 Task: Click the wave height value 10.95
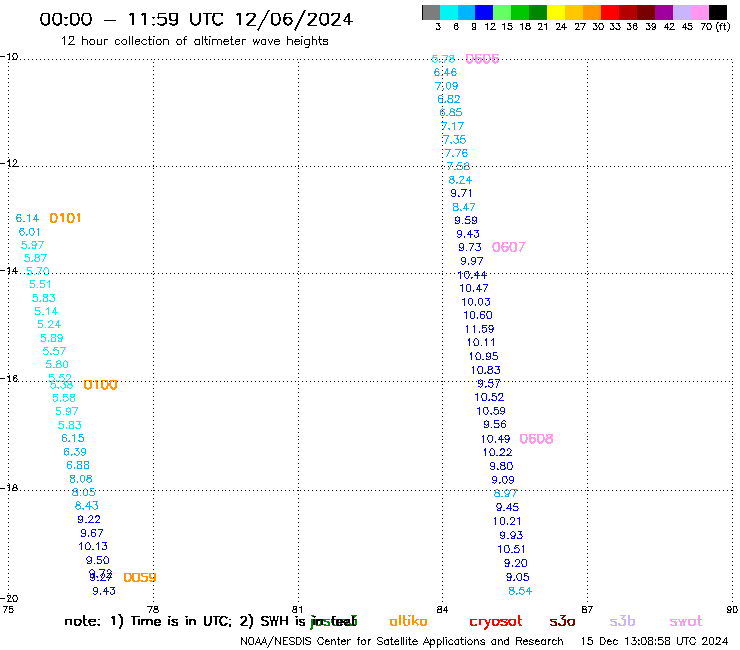point(483,356)
